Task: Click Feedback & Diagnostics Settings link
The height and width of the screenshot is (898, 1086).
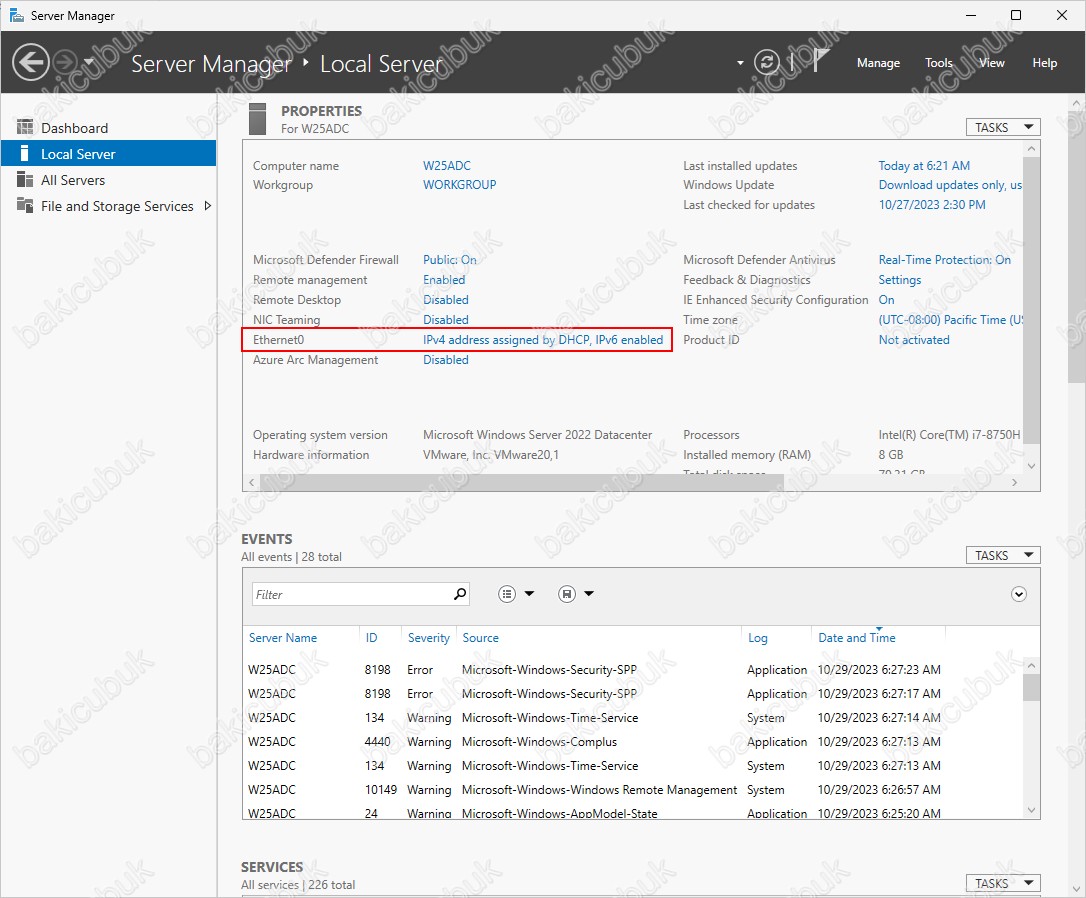Action: click(x=900, y=280)
